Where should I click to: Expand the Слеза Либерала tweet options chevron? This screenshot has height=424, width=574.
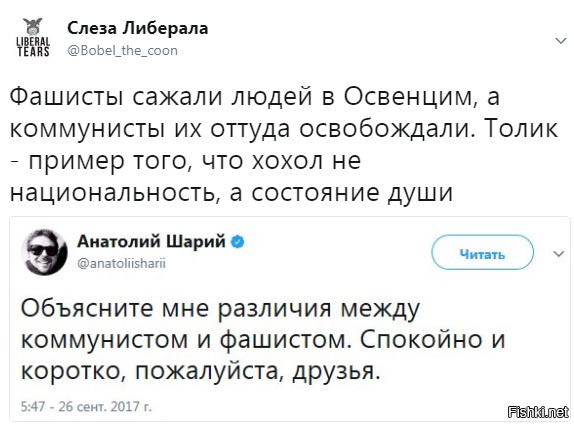click(560, 41)
